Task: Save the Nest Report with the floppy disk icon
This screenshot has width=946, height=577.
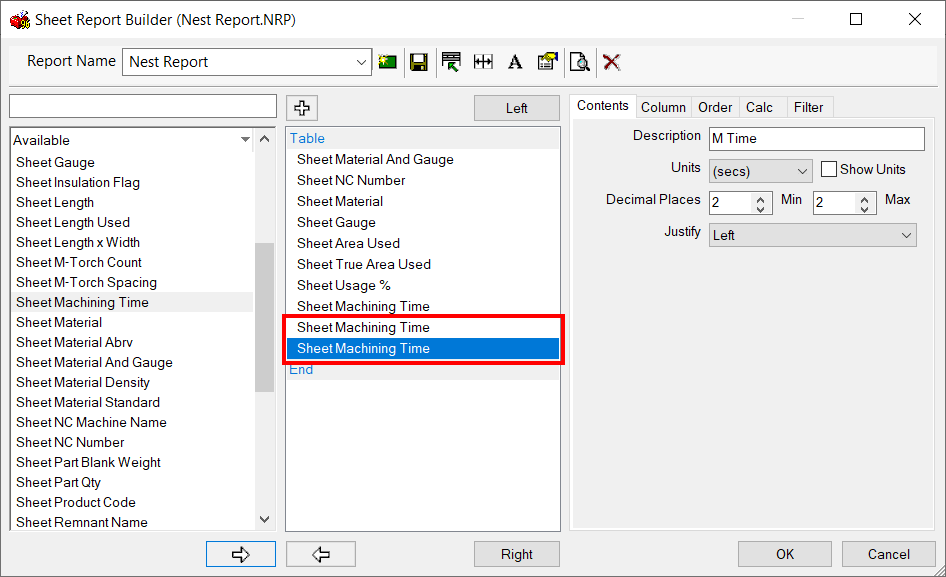Action: (x=419, y=61)
